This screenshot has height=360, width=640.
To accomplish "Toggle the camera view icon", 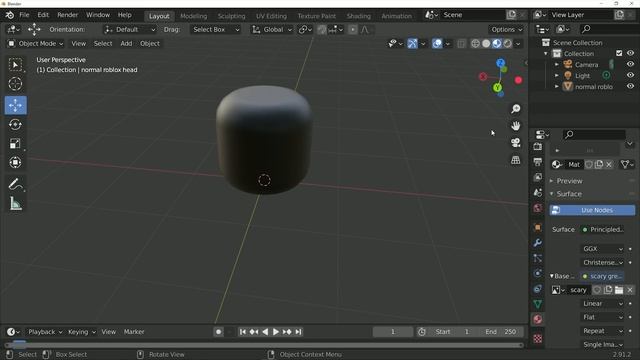I will (516, 142).
